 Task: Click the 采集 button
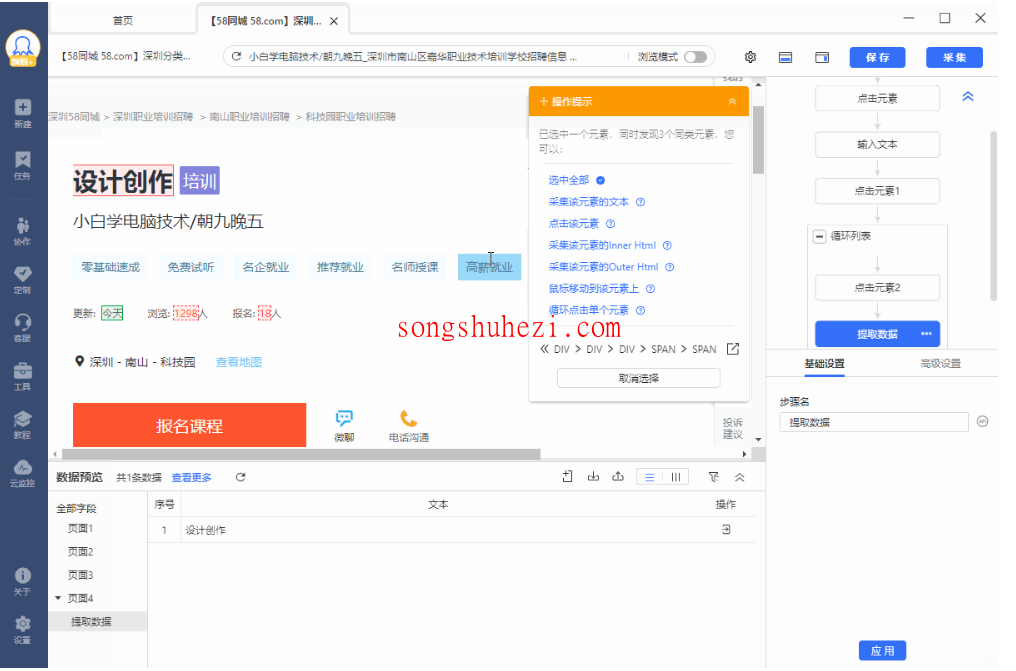(954, 58)
